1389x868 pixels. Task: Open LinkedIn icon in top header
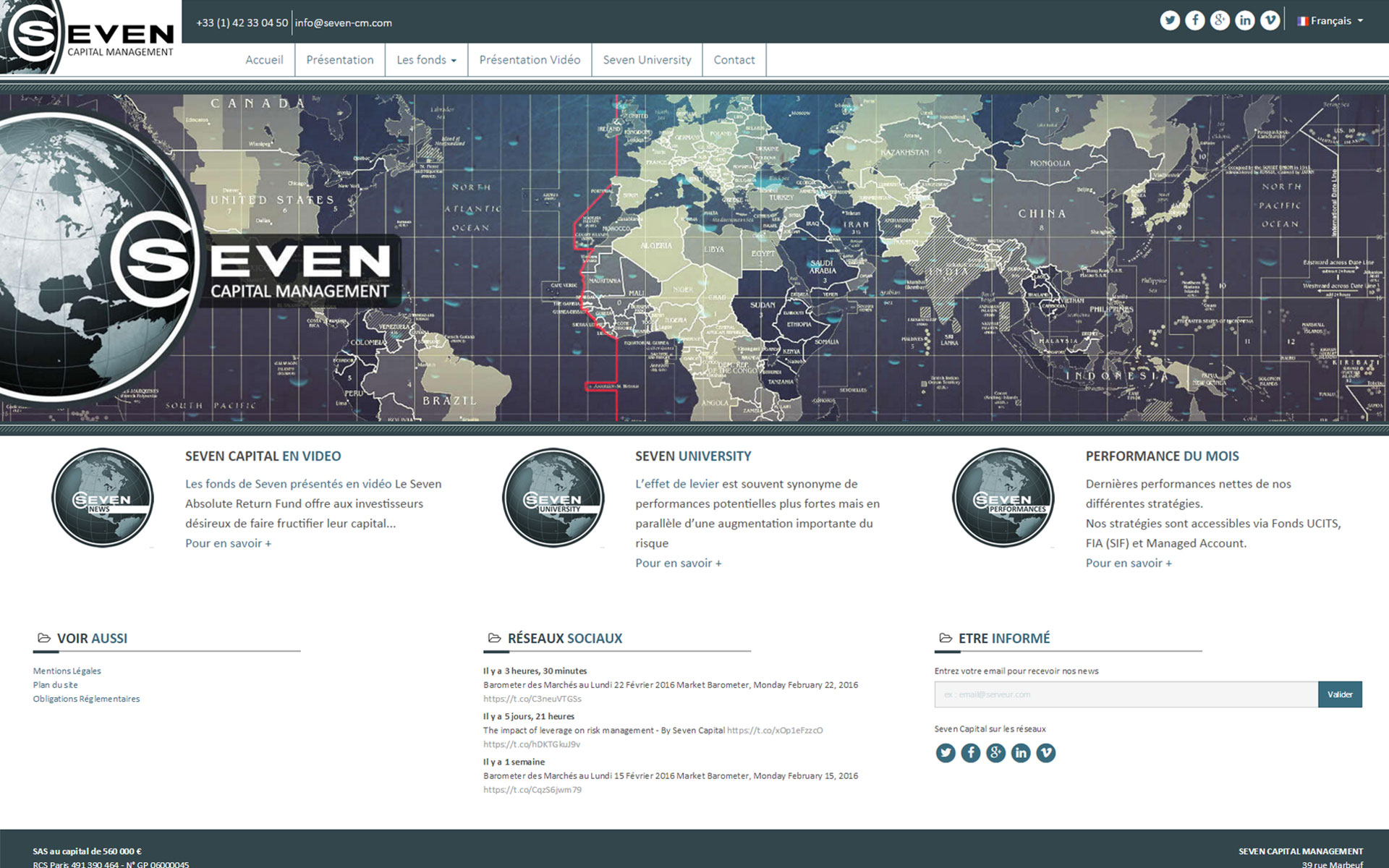[1245, 20]
